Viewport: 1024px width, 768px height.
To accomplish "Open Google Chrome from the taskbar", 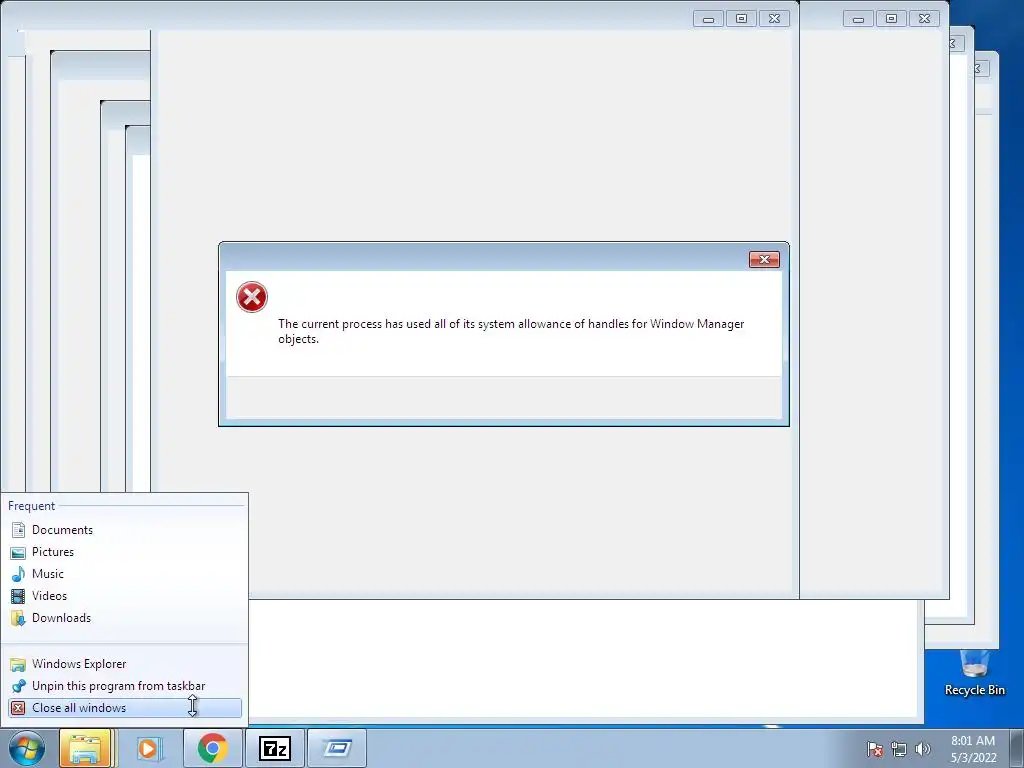I will [x=212, y=748].
